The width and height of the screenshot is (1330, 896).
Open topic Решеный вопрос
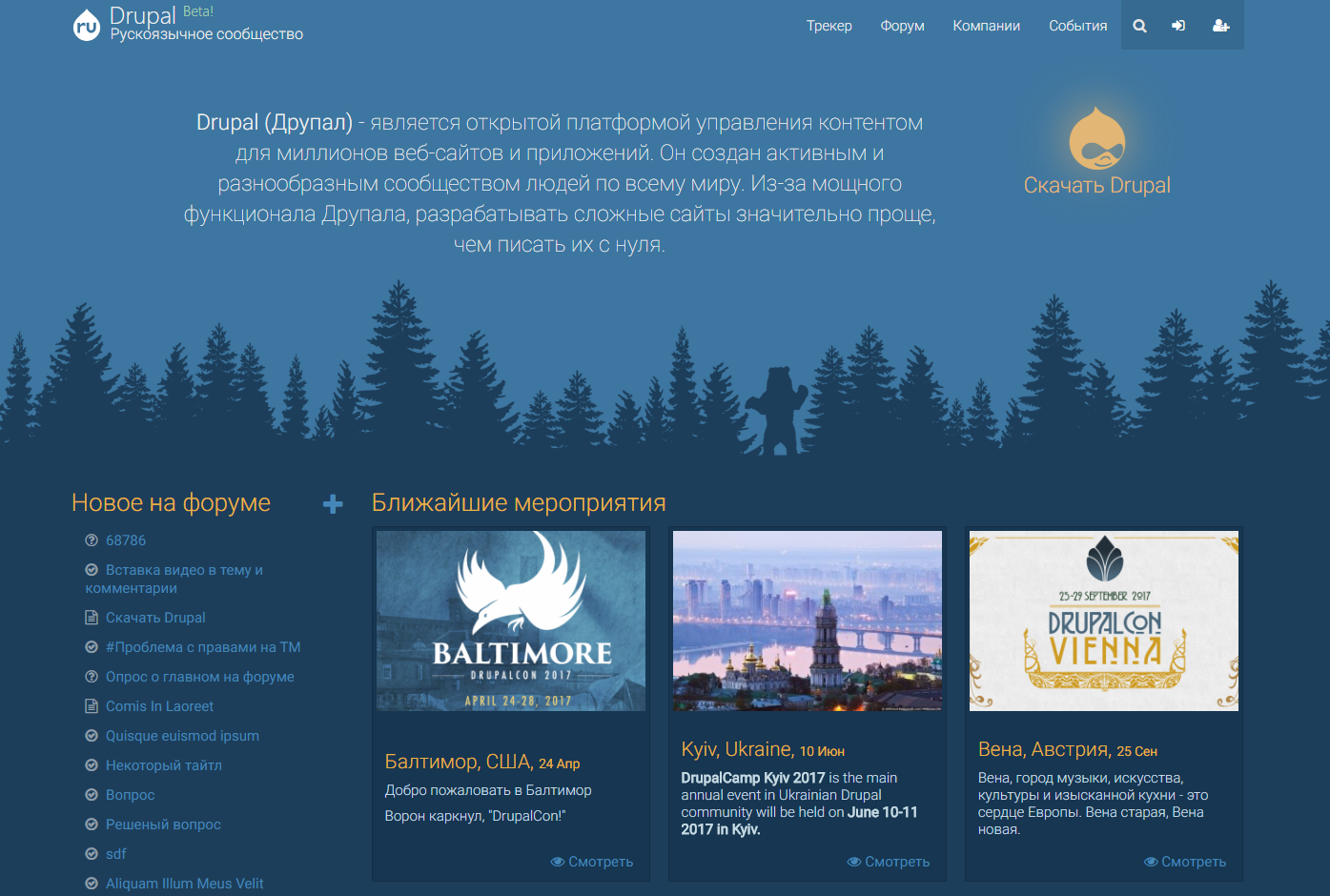(x=163, y=825)
